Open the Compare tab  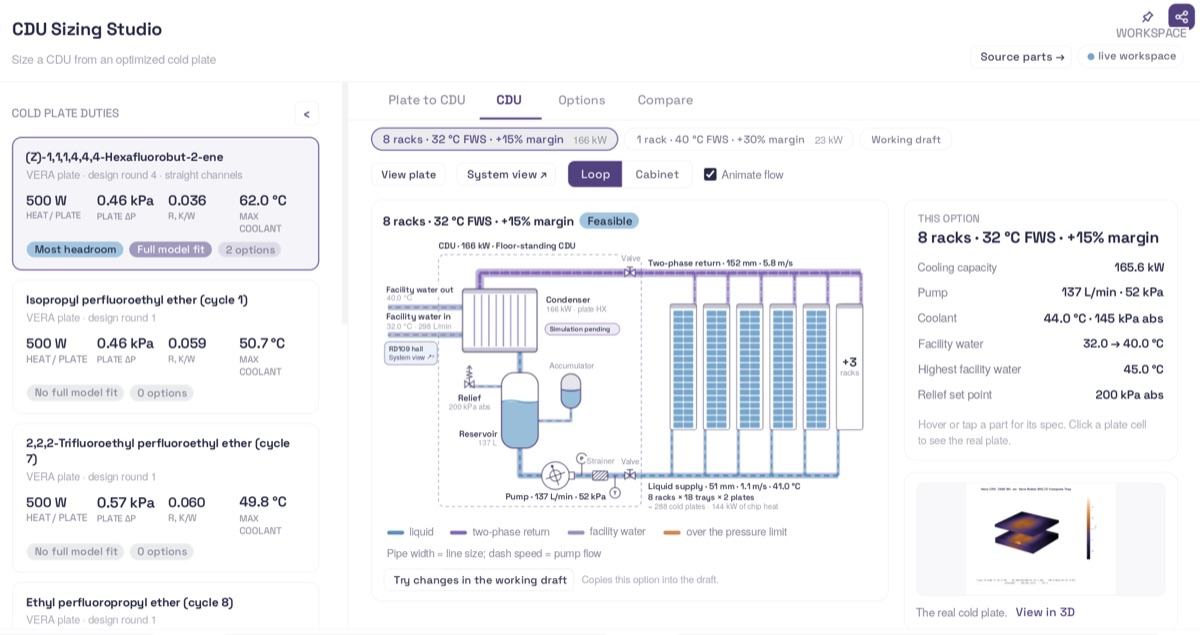tap(665, 100)
